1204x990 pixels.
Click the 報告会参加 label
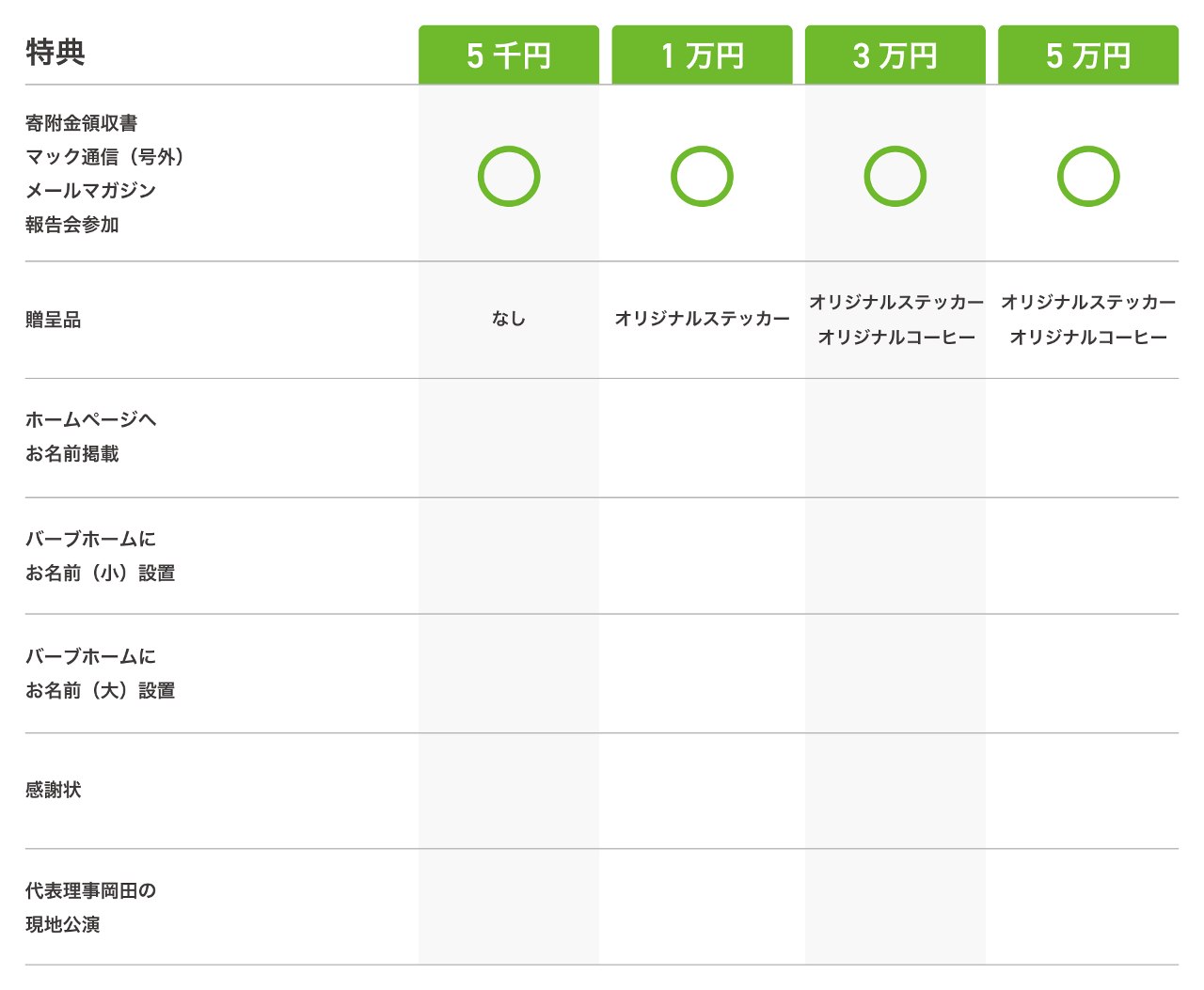click(x=72, y=225)
